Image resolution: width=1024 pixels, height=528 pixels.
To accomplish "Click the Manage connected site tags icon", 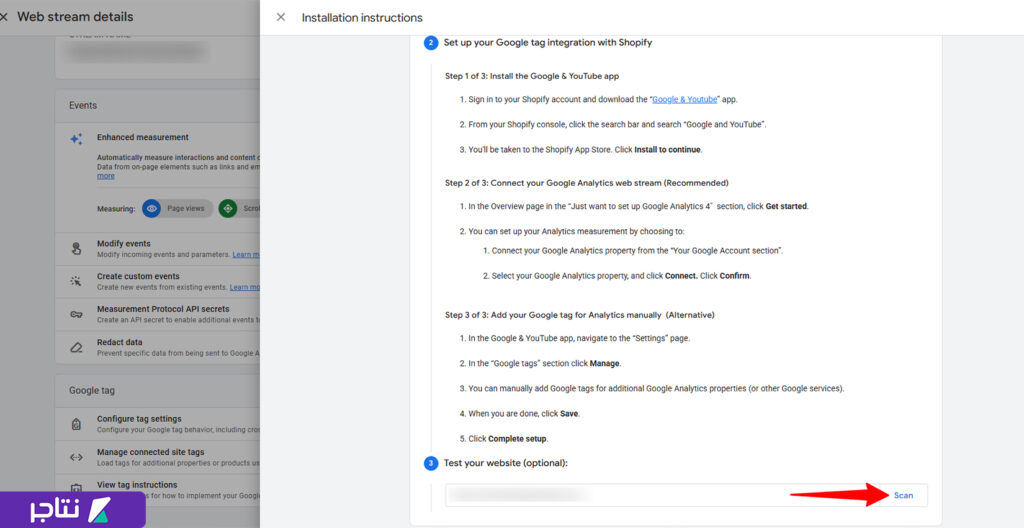I will [76, 457].
